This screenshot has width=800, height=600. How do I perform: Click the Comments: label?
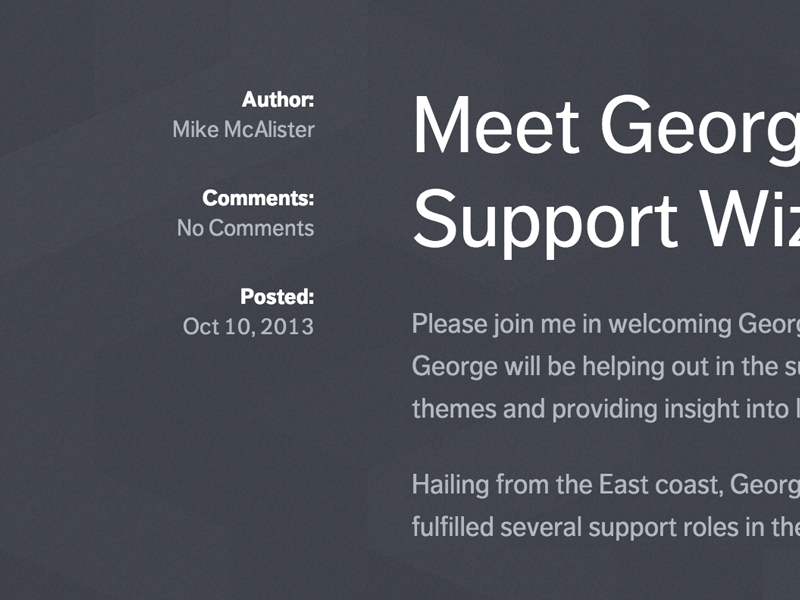tap(258, 198)
